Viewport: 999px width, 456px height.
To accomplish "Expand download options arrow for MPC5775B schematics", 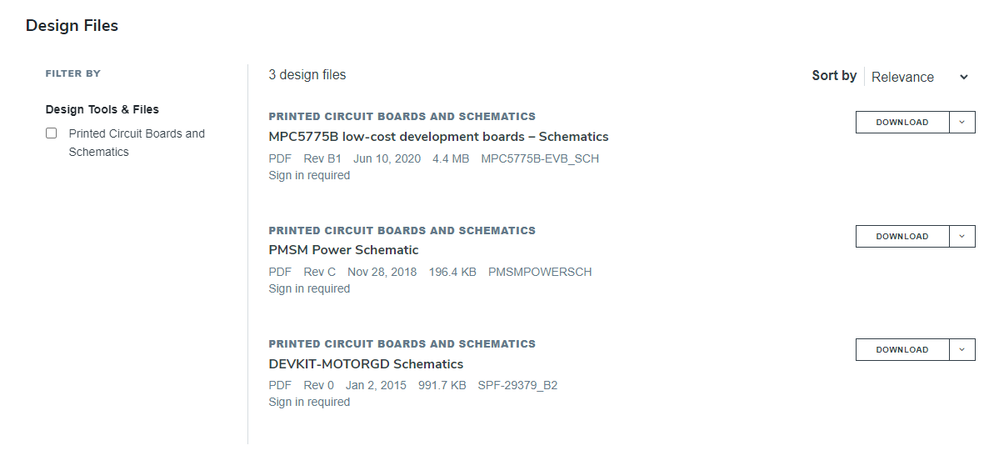I will (961, 123).
